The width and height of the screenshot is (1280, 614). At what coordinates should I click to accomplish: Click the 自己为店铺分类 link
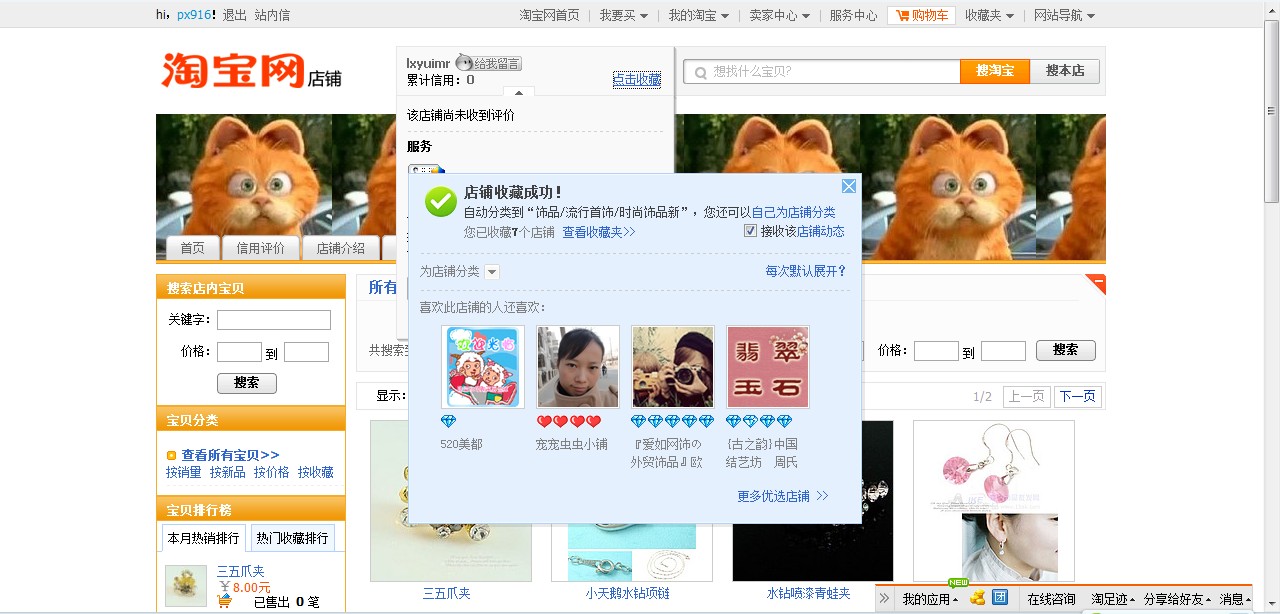pos(793,212)
